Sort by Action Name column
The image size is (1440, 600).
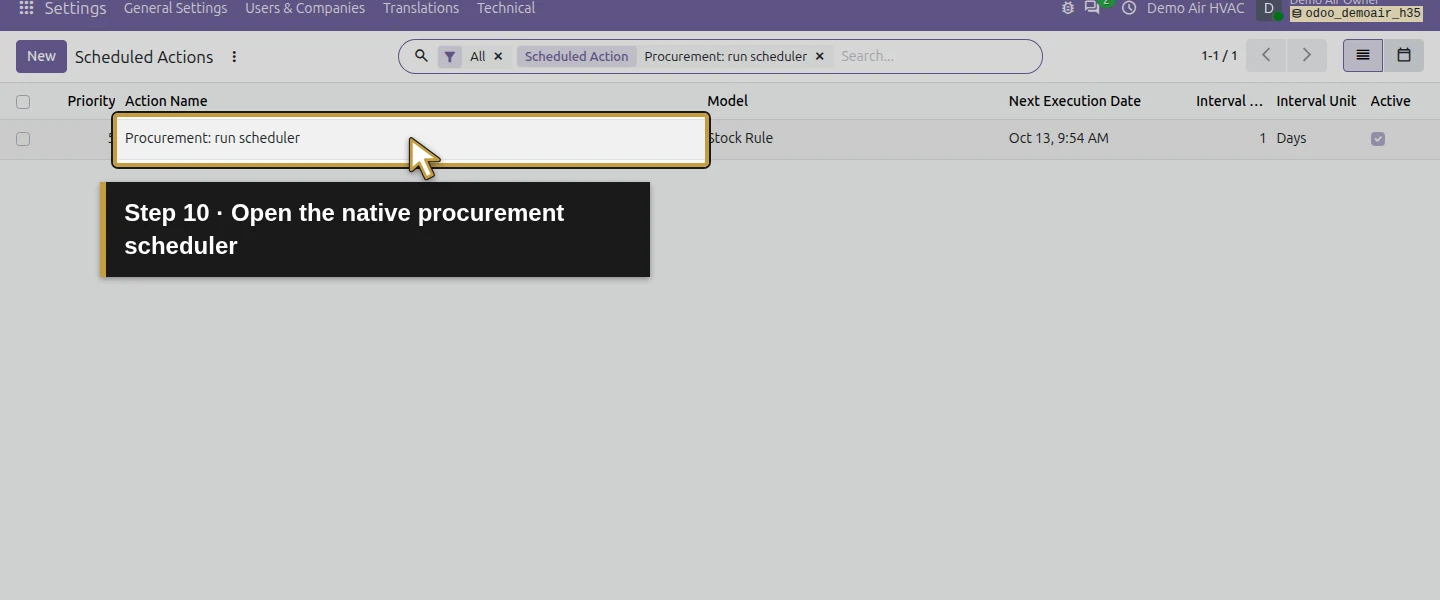tap(166, 101)
